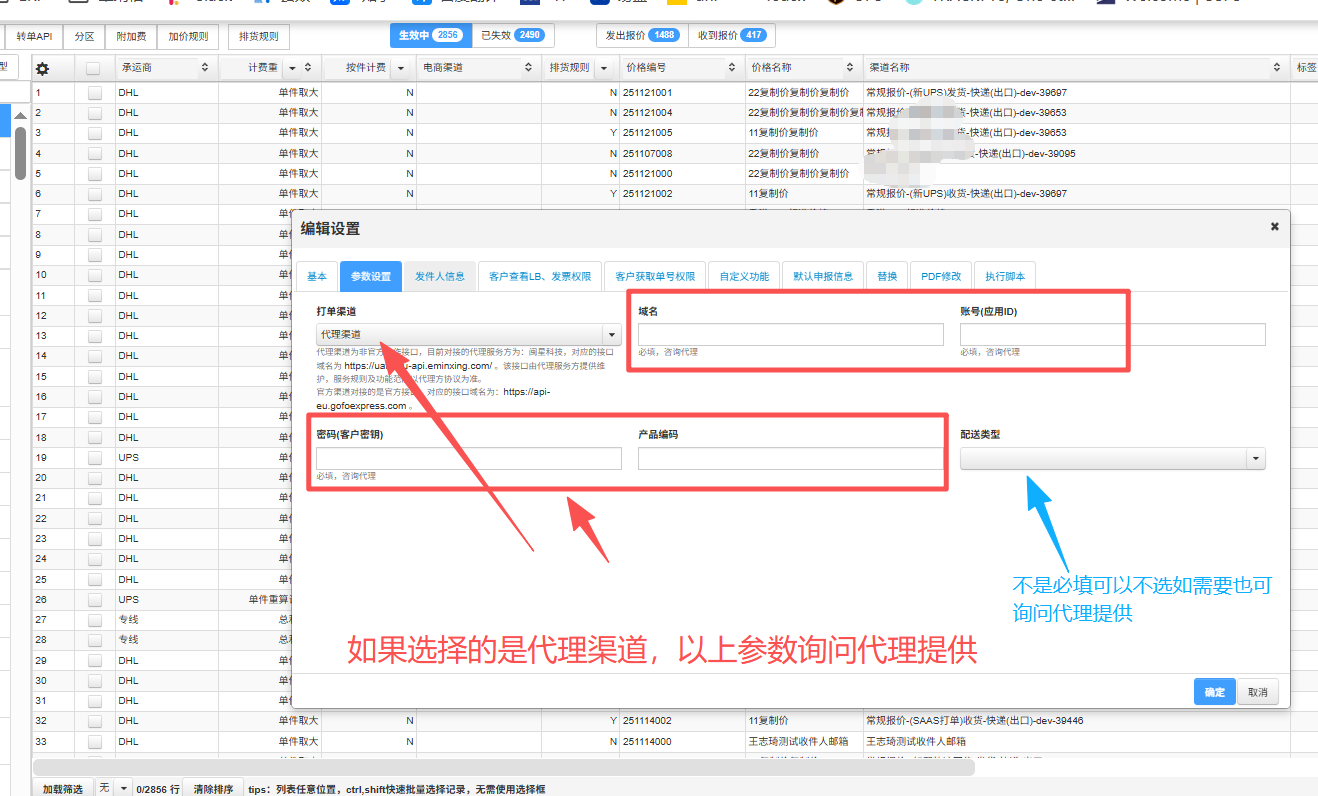
Task: Switch to the 执行脚本 tab
Action: pyautogui.click(x=1005, y=276)
